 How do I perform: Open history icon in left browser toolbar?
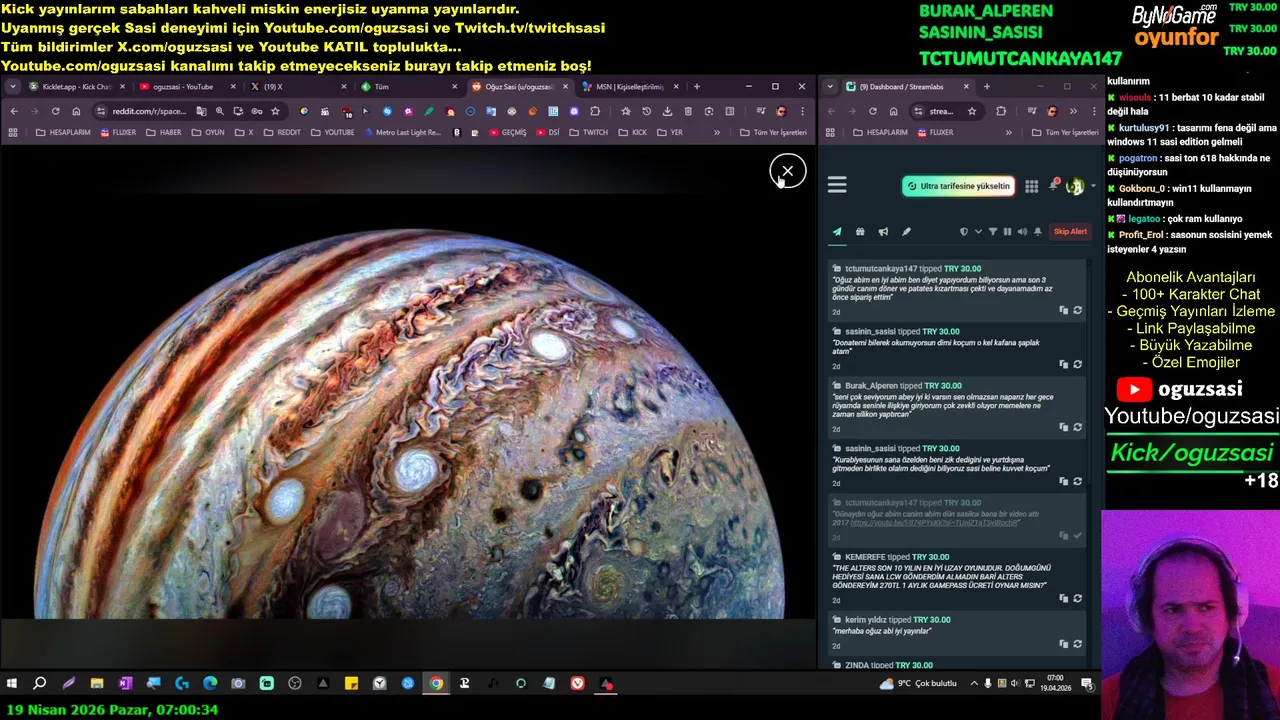[x=646, y=111]
